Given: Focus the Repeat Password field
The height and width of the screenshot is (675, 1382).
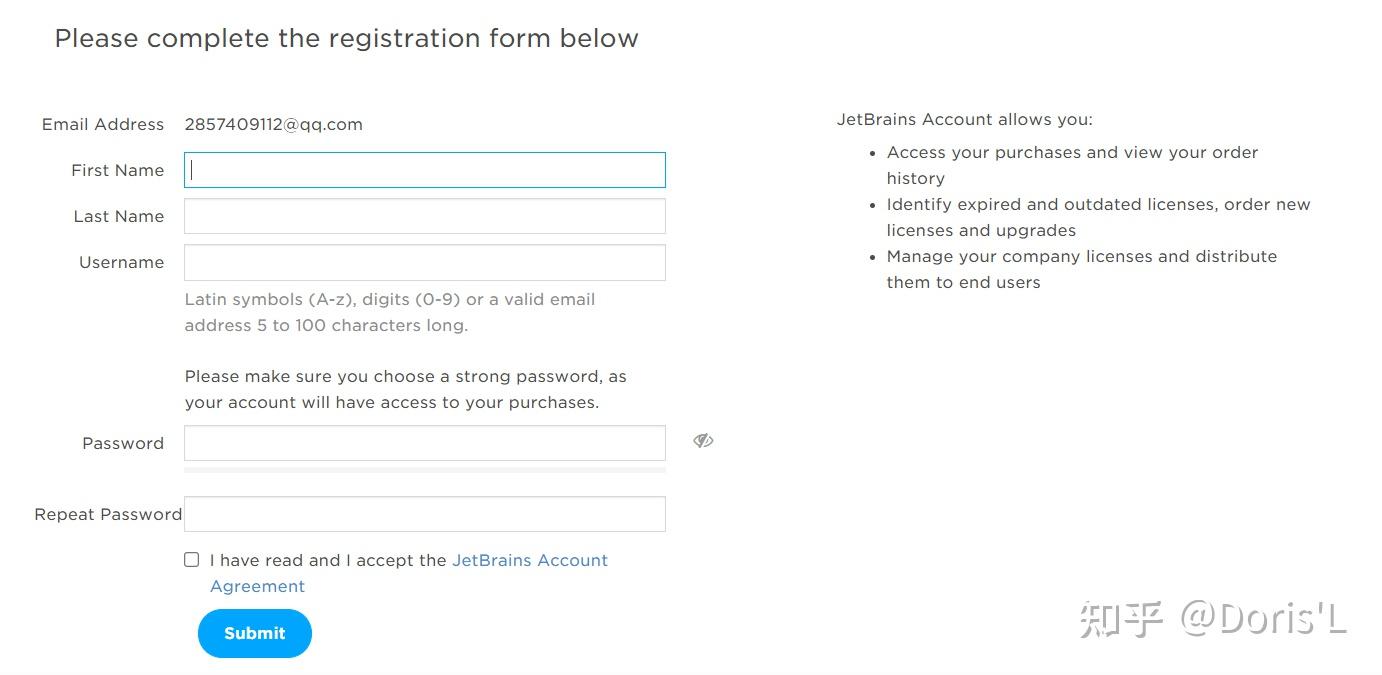Looking at the screenshot, I should point(425,514).
